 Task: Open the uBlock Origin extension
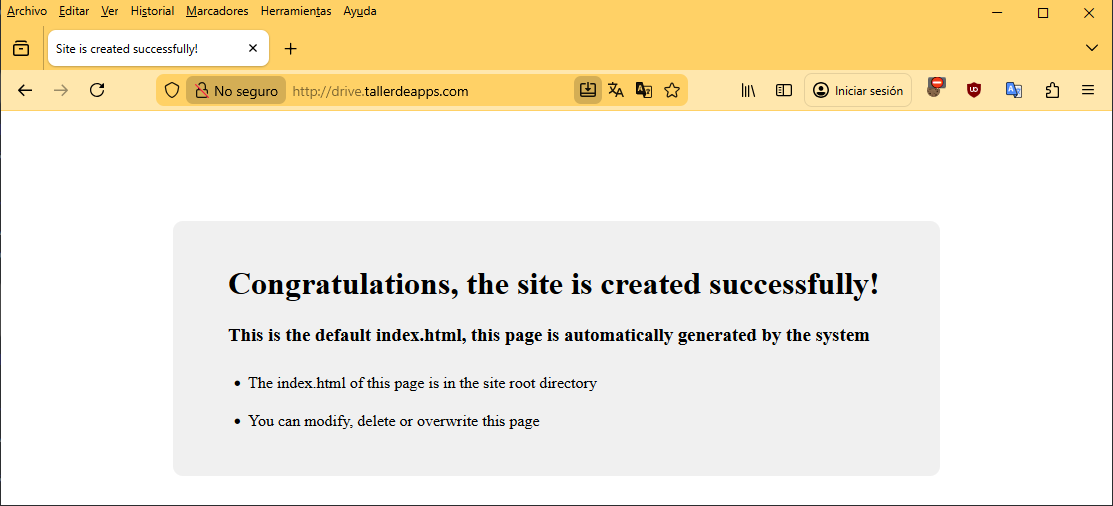(x=973, y=90)
